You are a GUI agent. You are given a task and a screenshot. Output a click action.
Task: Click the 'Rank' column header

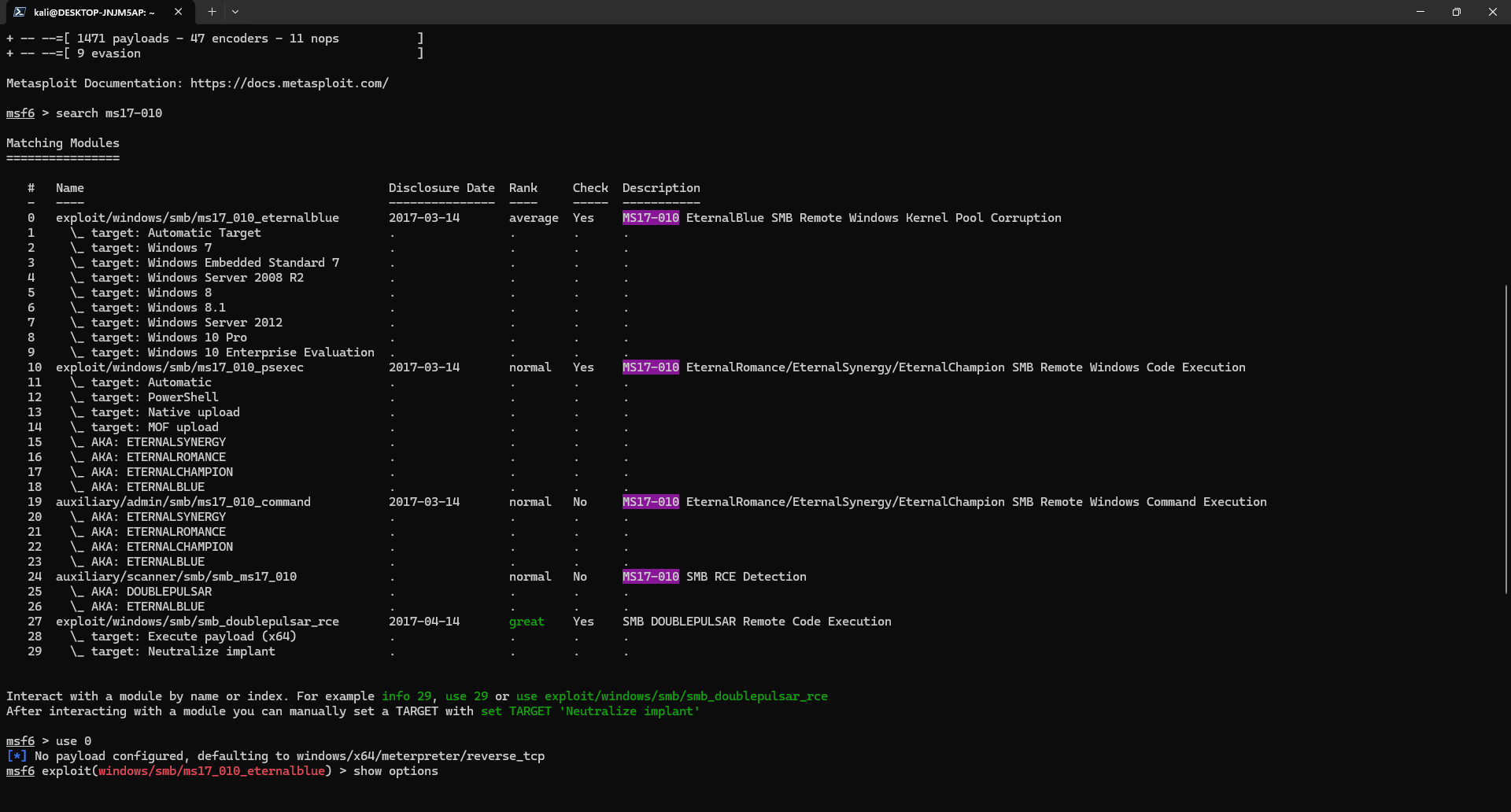tap(523, 188)
